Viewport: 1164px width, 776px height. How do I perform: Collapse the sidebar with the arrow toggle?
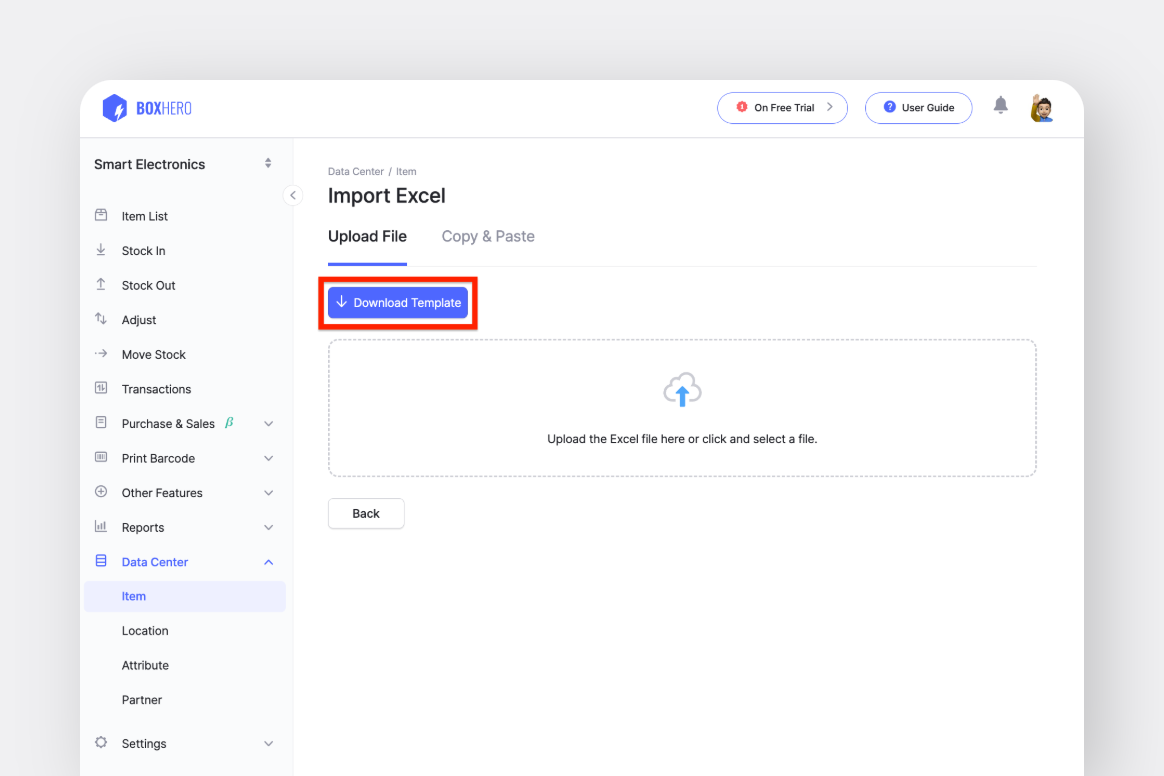click(292, 196)
